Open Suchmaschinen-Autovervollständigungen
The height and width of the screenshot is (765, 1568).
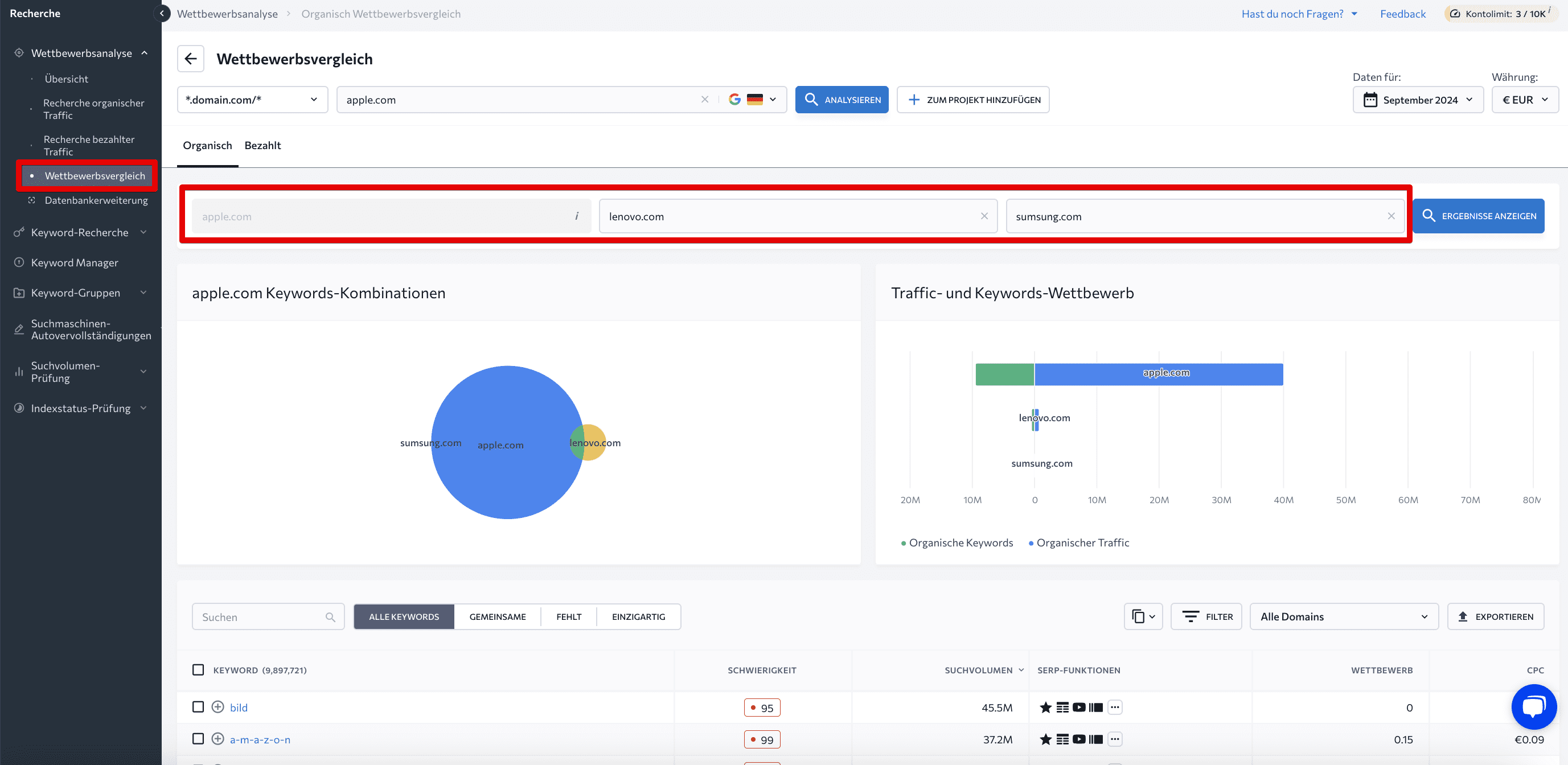click(x=91, y=329)
